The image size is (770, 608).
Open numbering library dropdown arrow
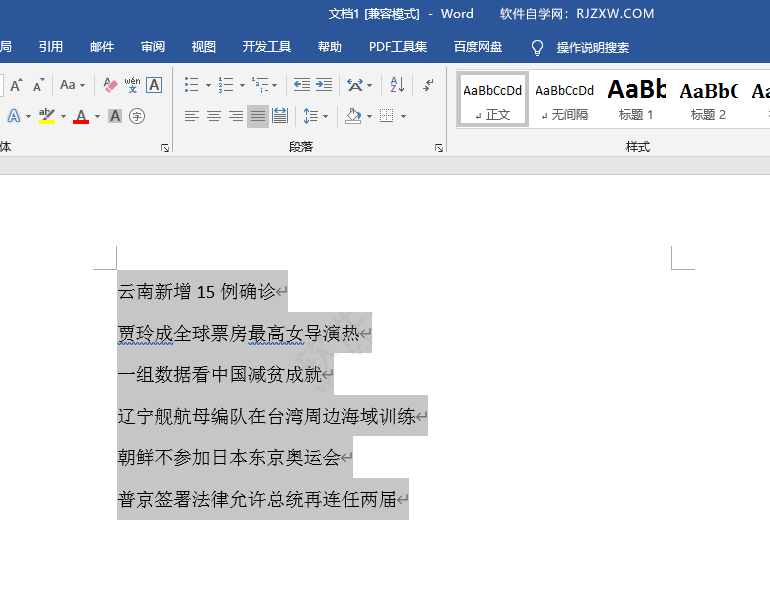tap(242, 85)
